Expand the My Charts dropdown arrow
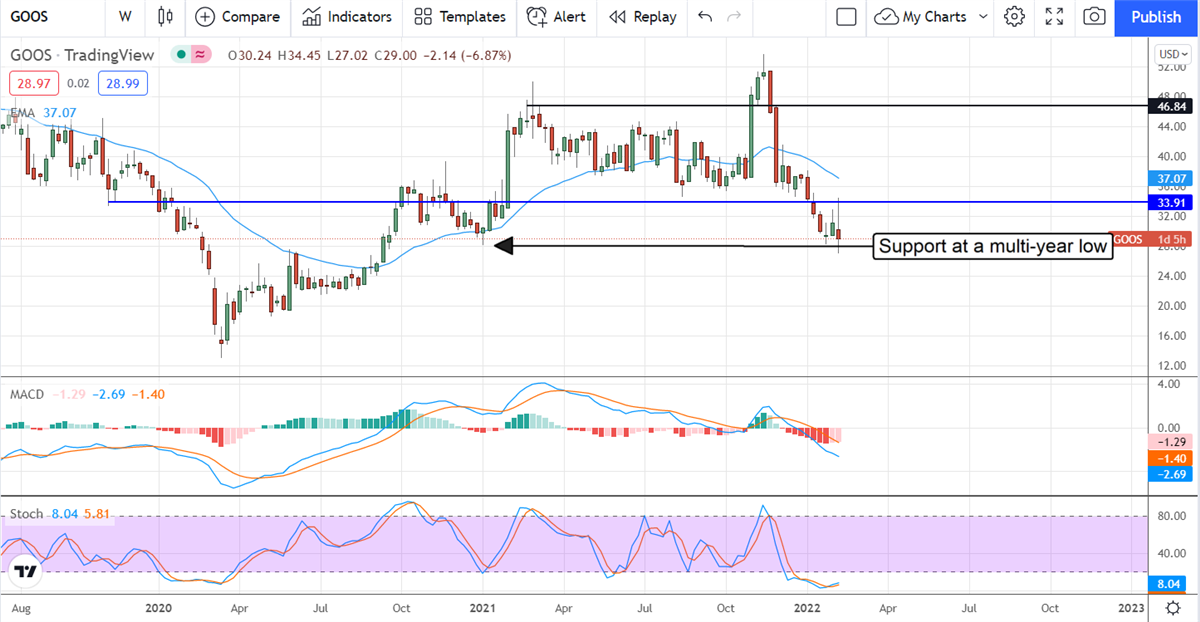The height and width of the screenshot is (622, 1200). click(x=983, y=17)
